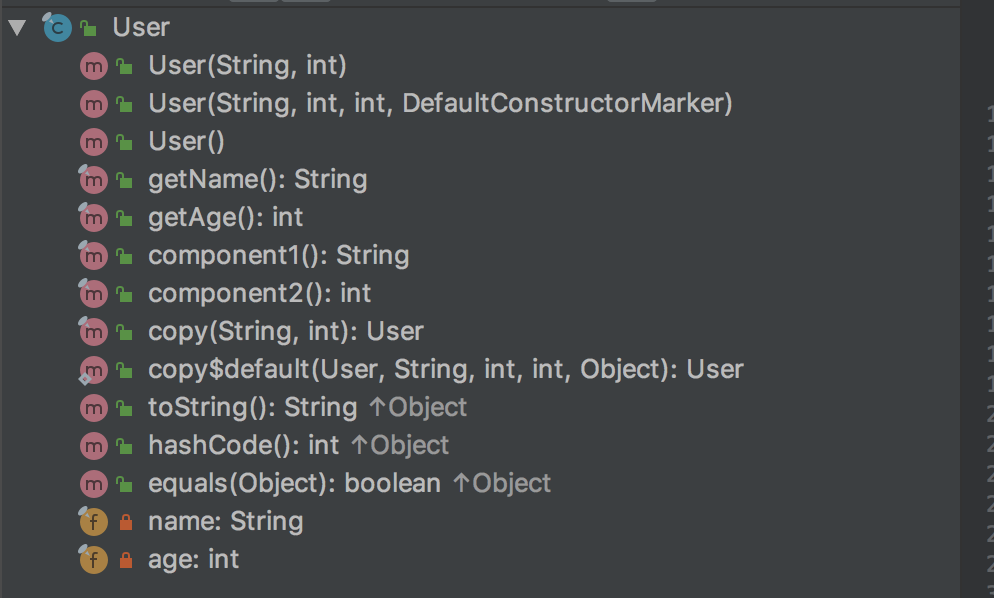Screen dimensions: 994x598
Task: Click the private lock icon beside name
Action: click(x=125, y=522)
